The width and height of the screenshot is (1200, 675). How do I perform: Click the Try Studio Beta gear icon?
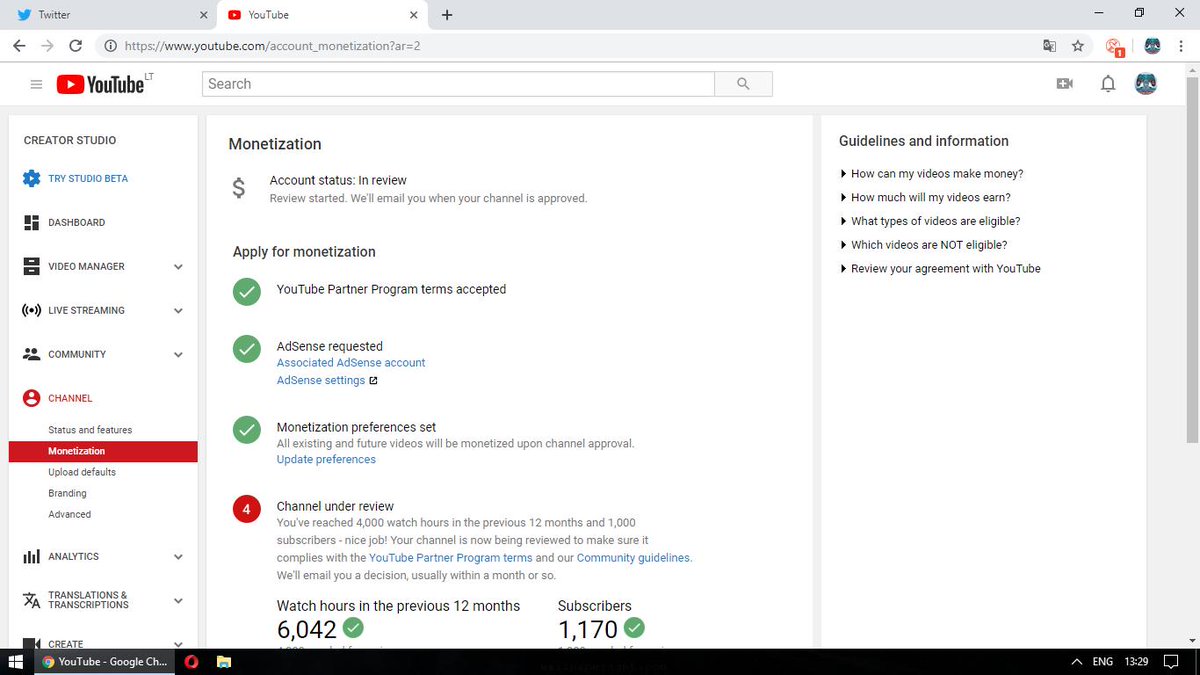31,178
